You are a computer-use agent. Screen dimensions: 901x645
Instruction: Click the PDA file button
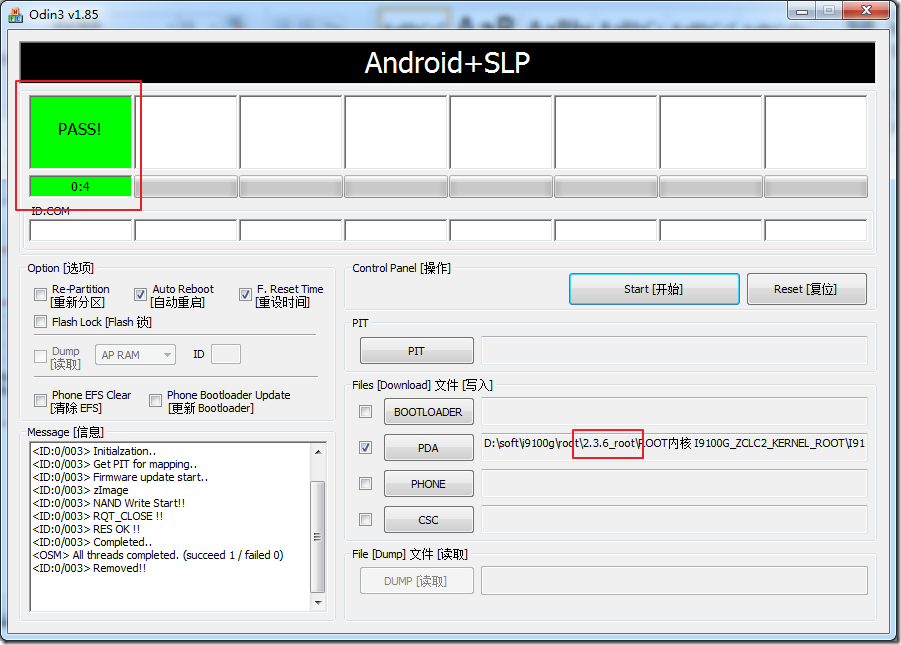pos(429,447)
